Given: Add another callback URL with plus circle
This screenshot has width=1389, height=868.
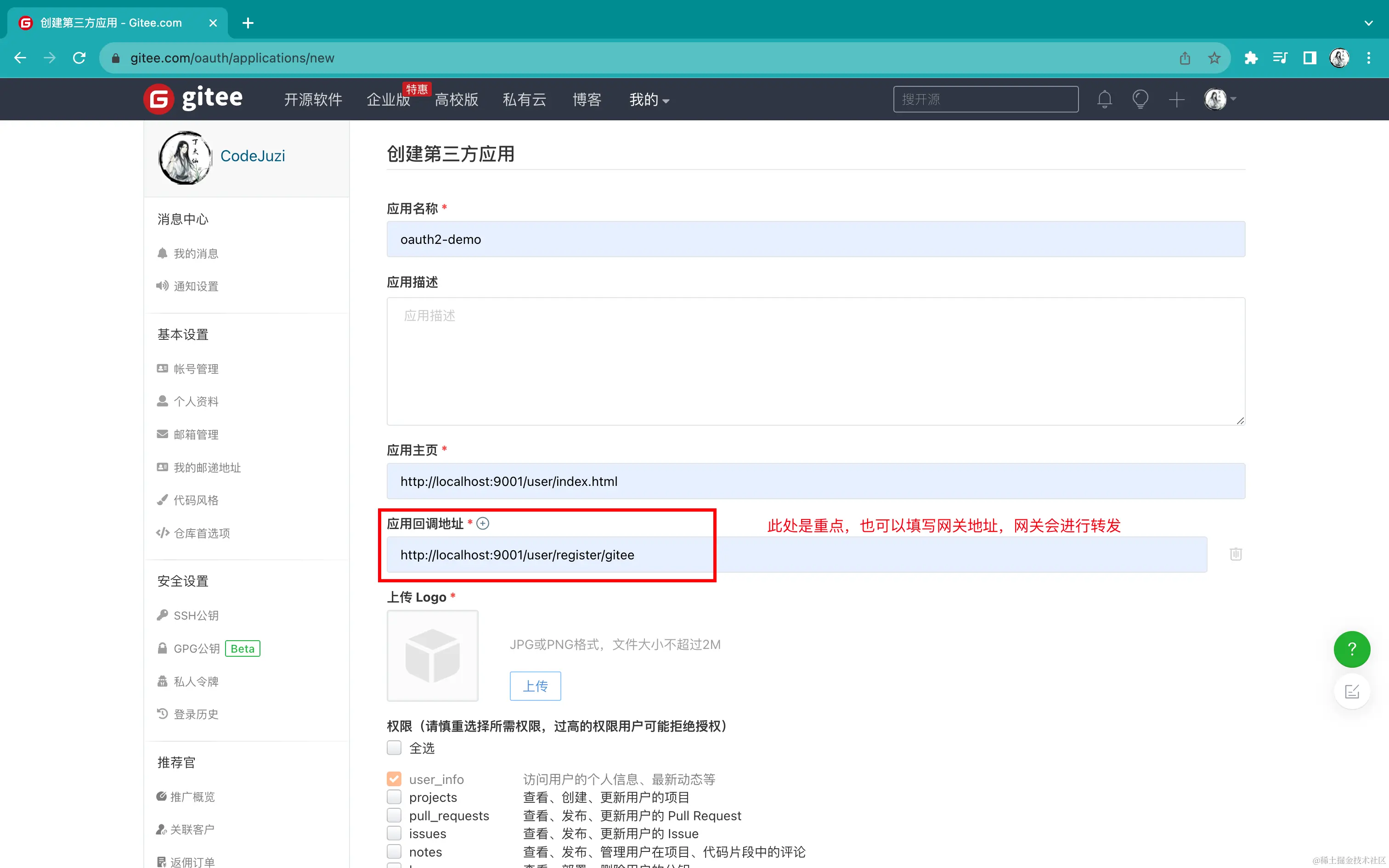Looking at the screenshot, I should tap(483, 523).
